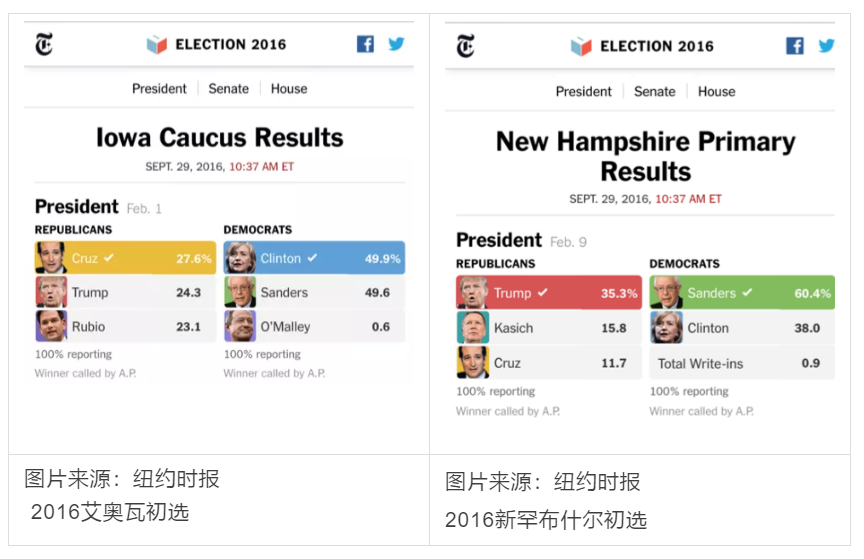Viewport: 864px width, 559px height.
Task: Open Senate tab in Iowa panel
Action: 228,89
